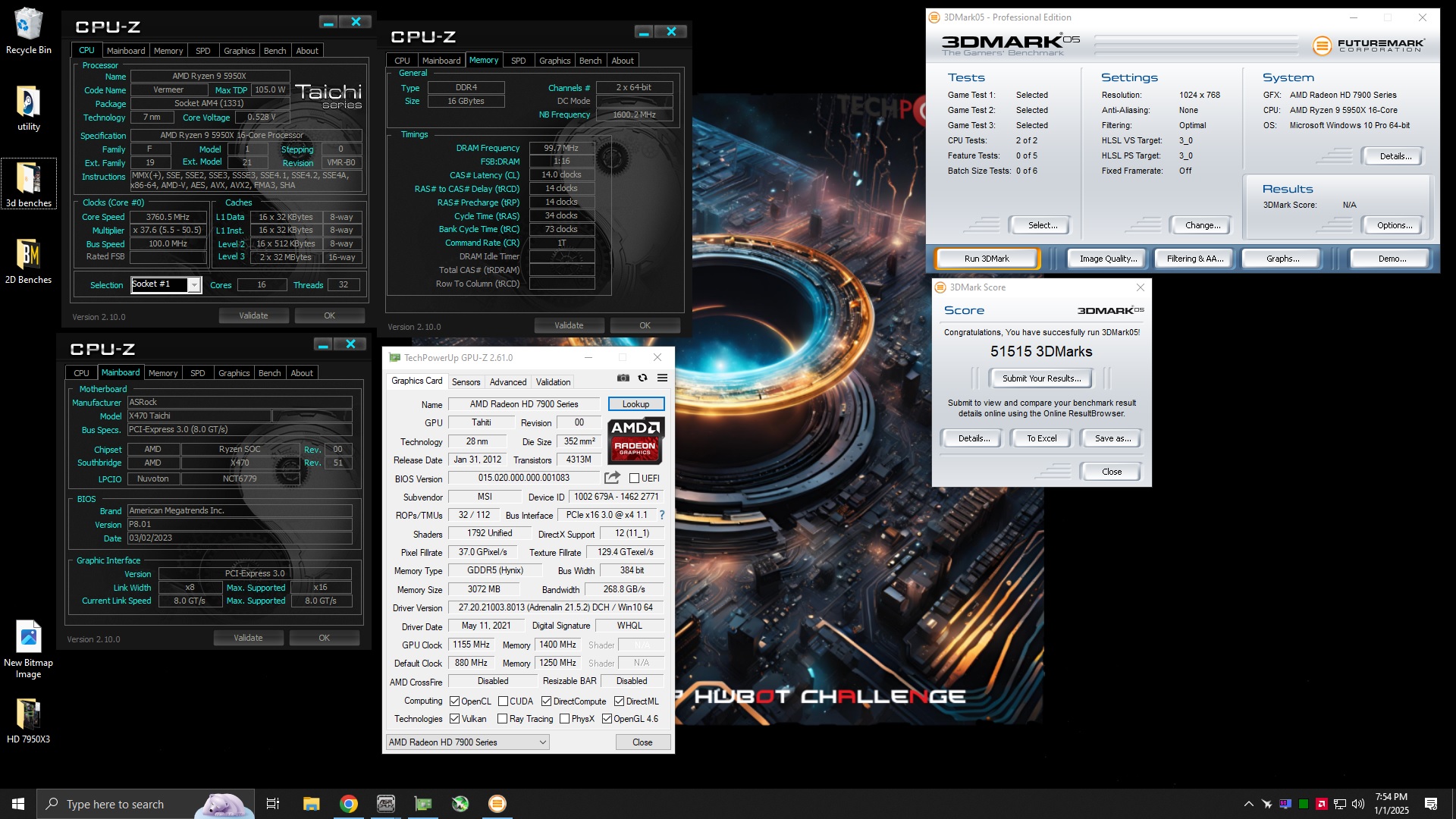Click Details... in 3DMark Score window
Image resolution: width=1456 pixels, height=819 pixels.
coord(974,438)
